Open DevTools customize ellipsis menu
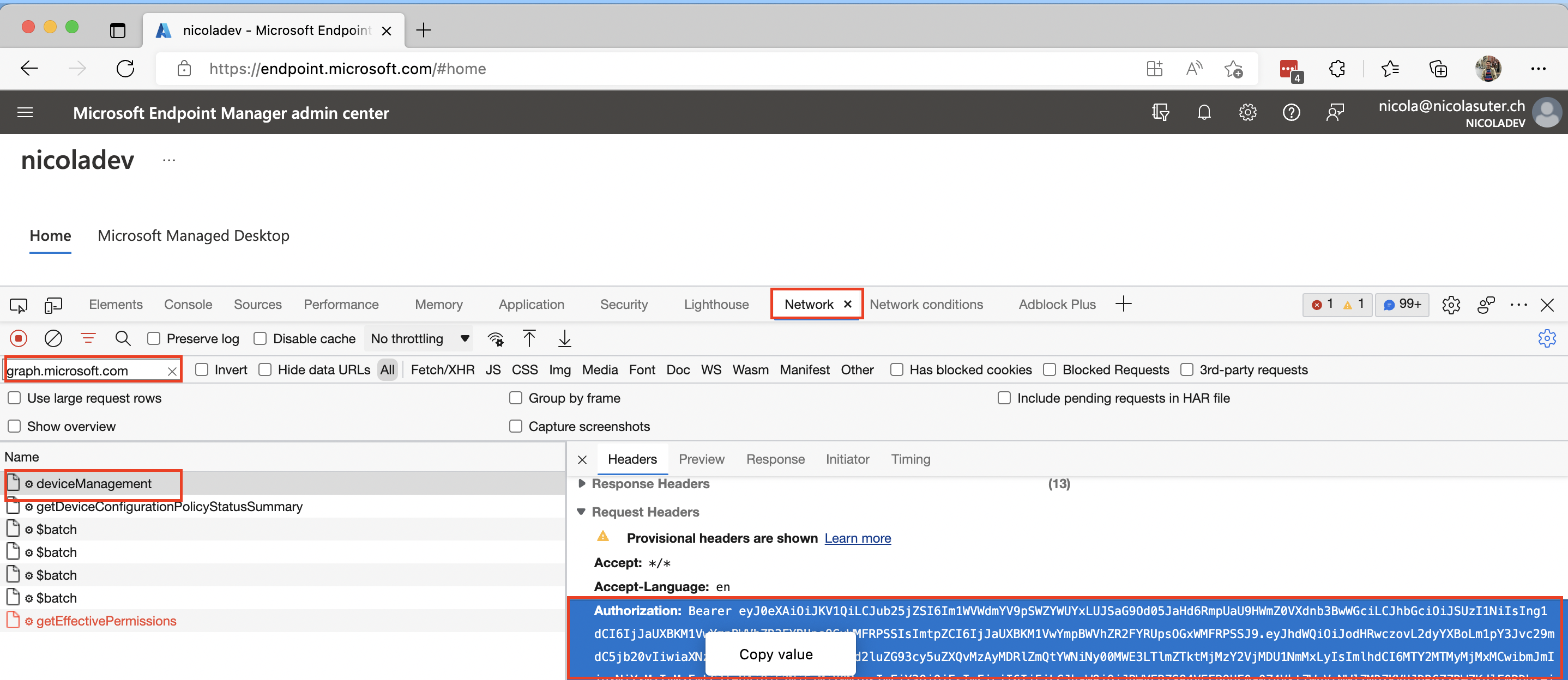Viewport: 1568px width, 680px height. point(1519,305)
